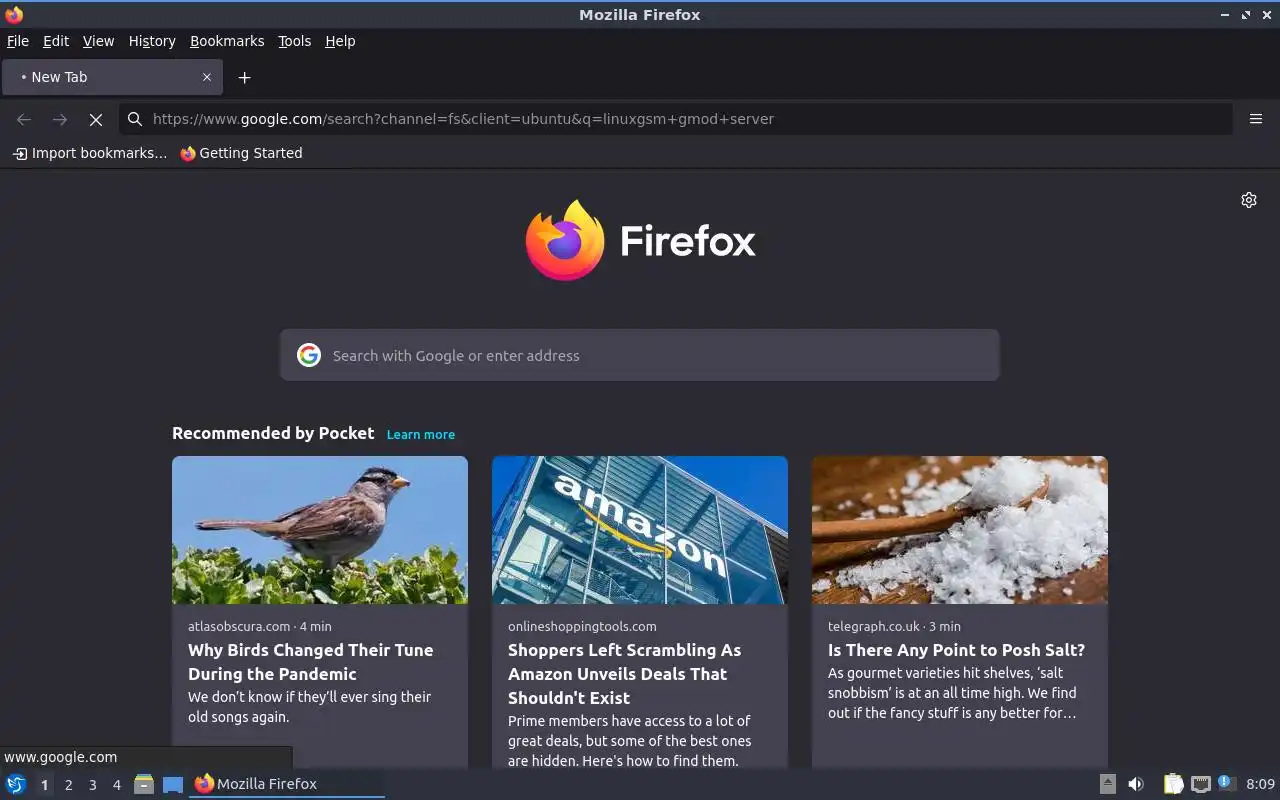This screenshot has height=800, width=1280.
Task: Click the show desktop taskbar icon
Action: (x=173, y=784)
